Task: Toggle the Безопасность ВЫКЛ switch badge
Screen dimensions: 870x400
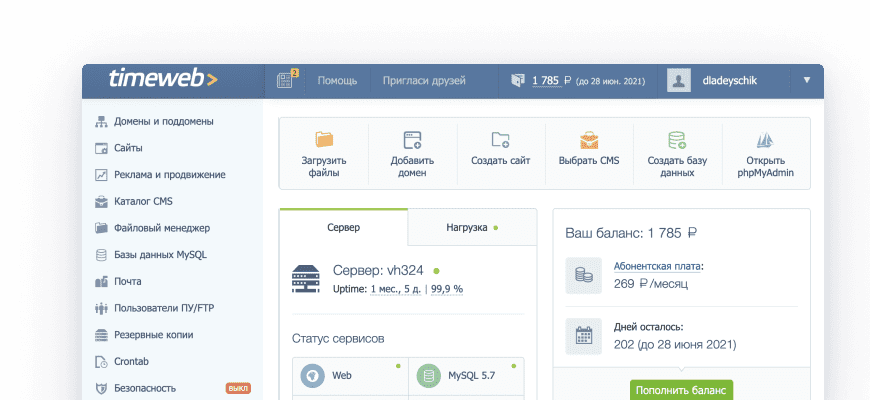Action: 238,388
